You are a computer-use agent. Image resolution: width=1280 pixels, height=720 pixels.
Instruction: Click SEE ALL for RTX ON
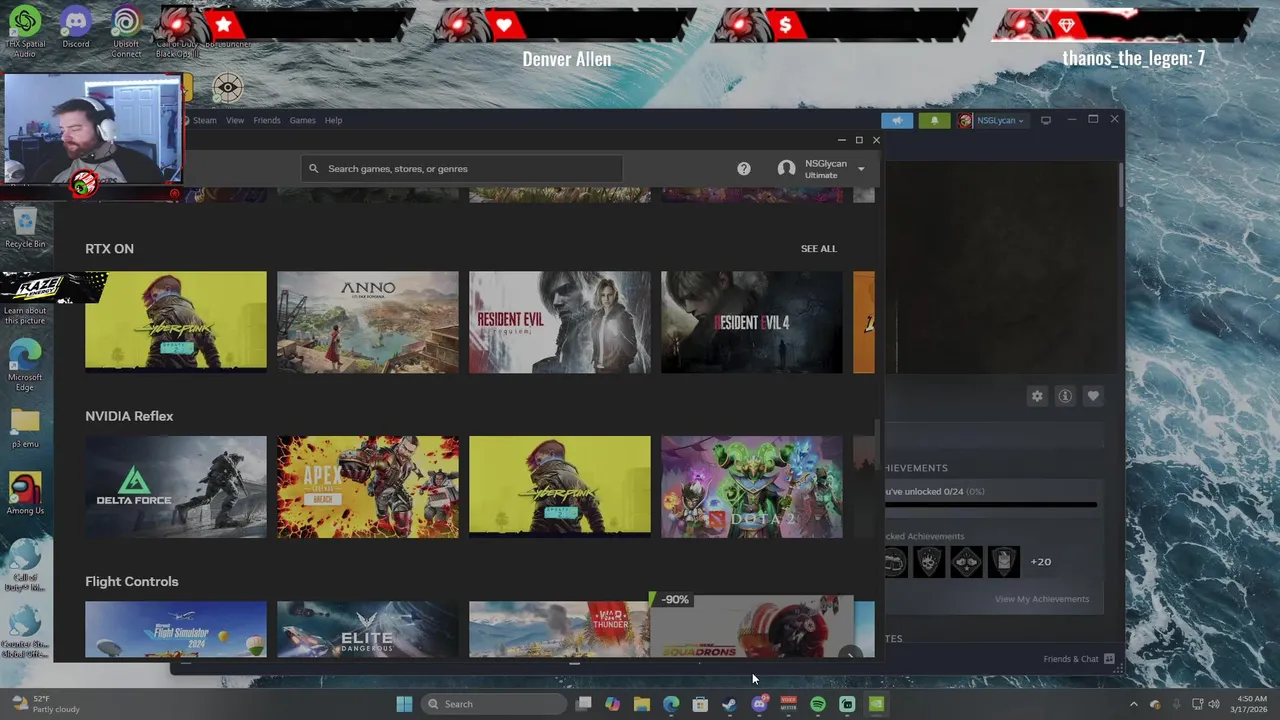(819, 249)
